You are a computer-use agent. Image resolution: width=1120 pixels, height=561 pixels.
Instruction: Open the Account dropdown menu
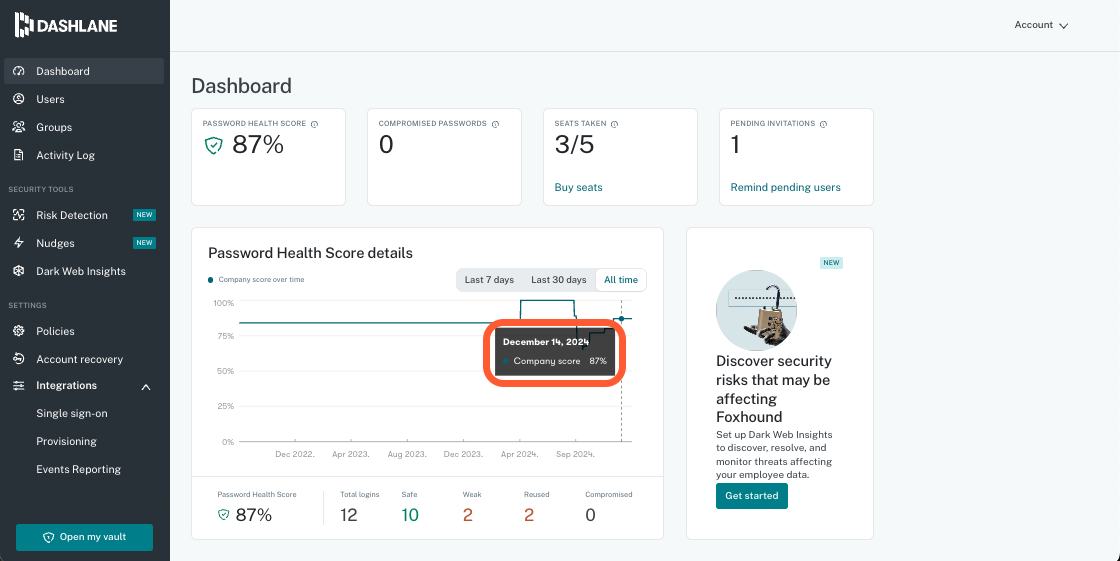pyautogui.click(x=1041, y=25)
